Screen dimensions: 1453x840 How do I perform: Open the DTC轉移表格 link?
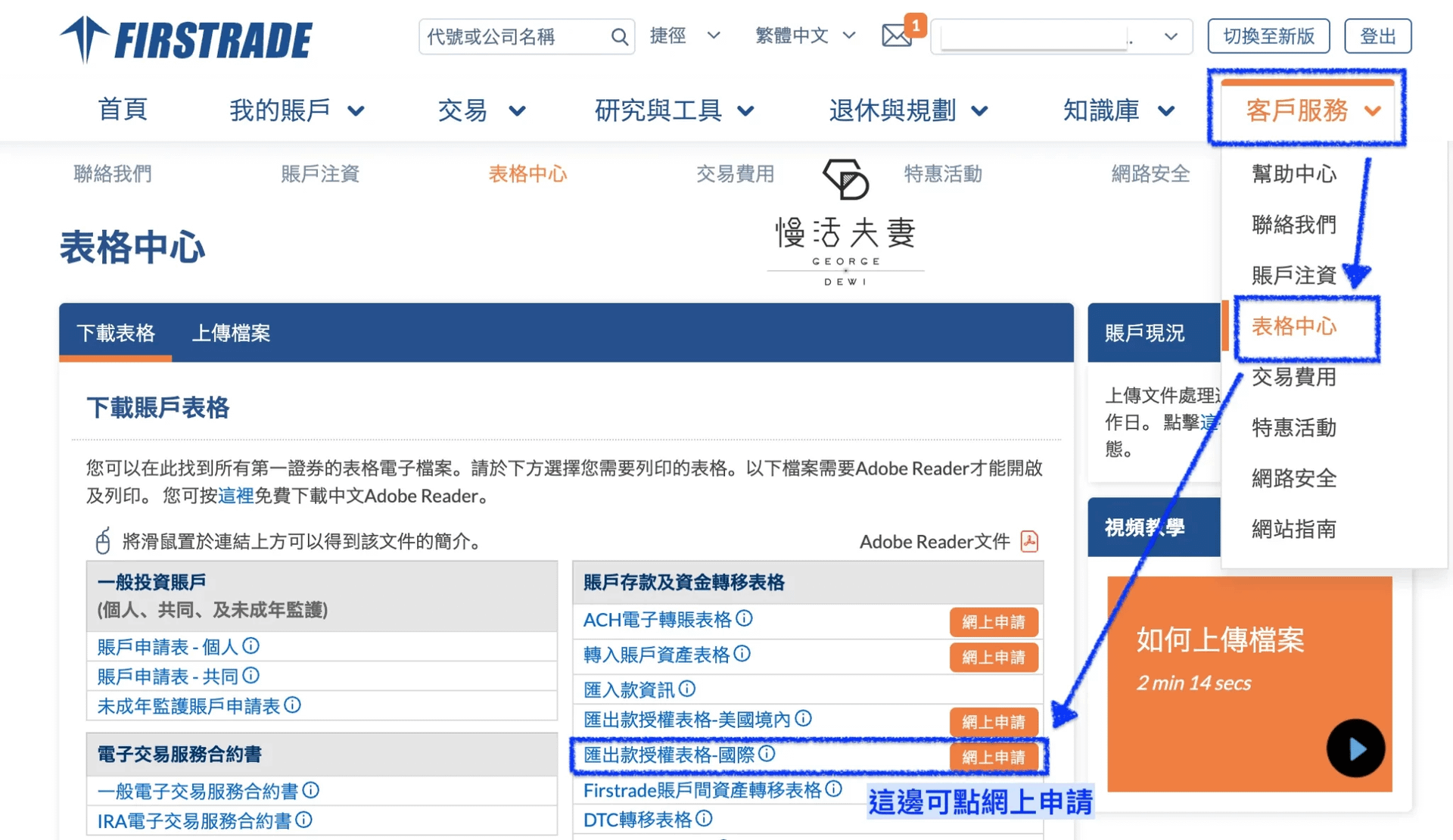point(637,820)
